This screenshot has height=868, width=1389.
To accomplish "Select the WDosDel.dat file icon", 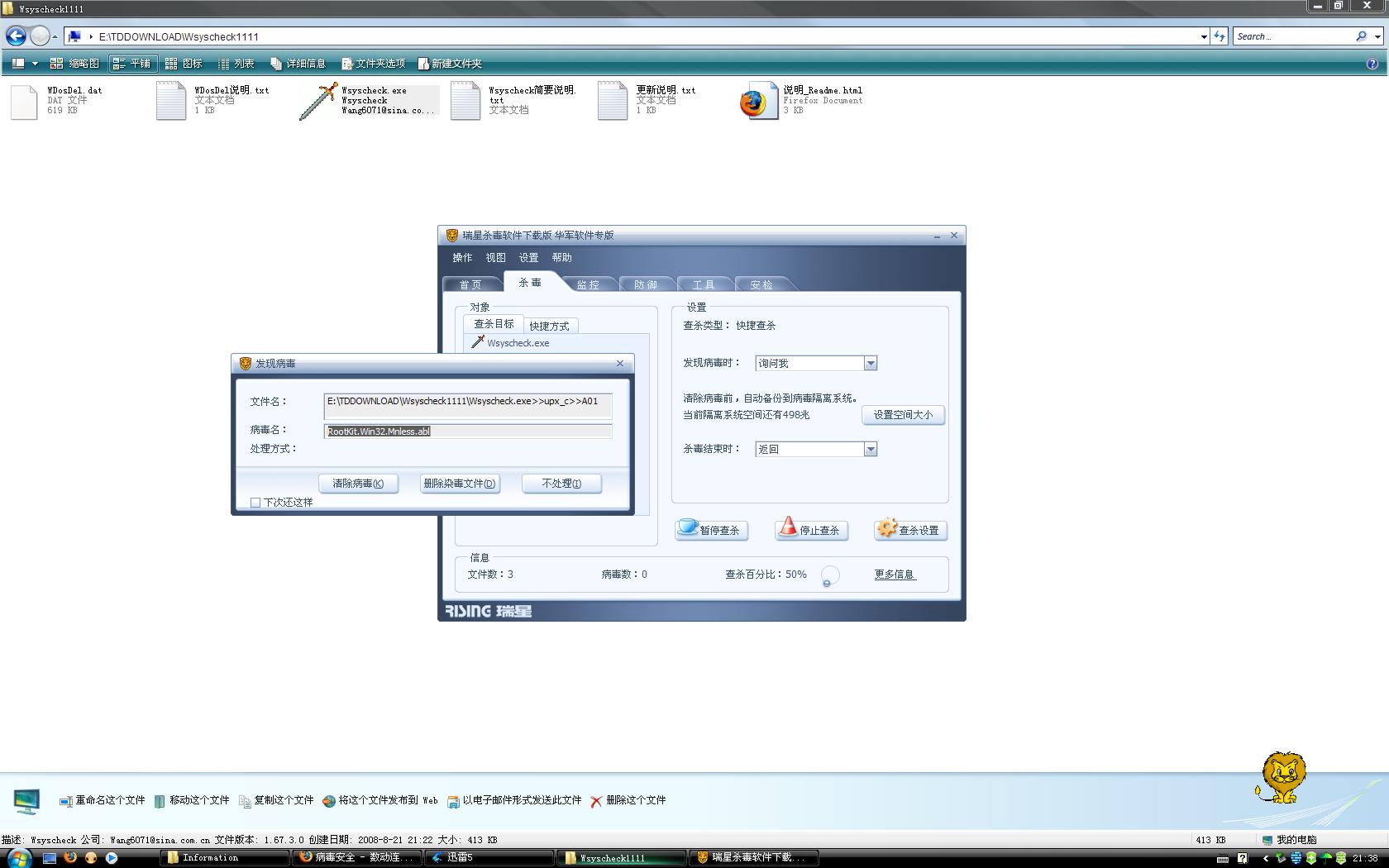I will (x=24, y=102).
